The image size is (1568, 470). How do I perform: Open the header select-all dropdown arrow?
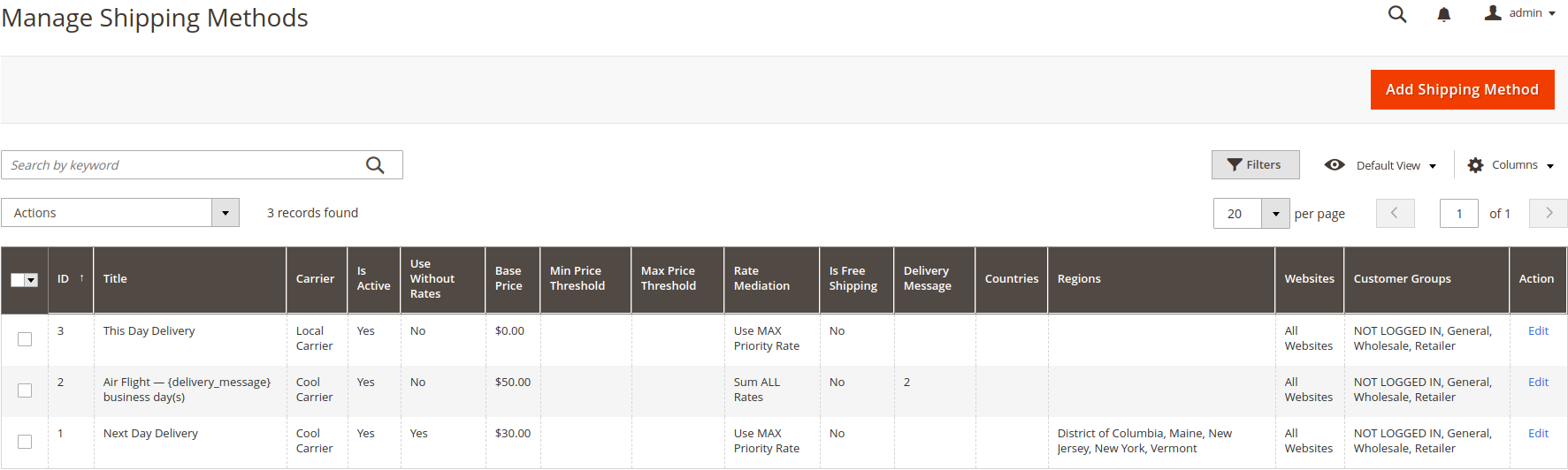pyautogui.click(x=32, y=280)
